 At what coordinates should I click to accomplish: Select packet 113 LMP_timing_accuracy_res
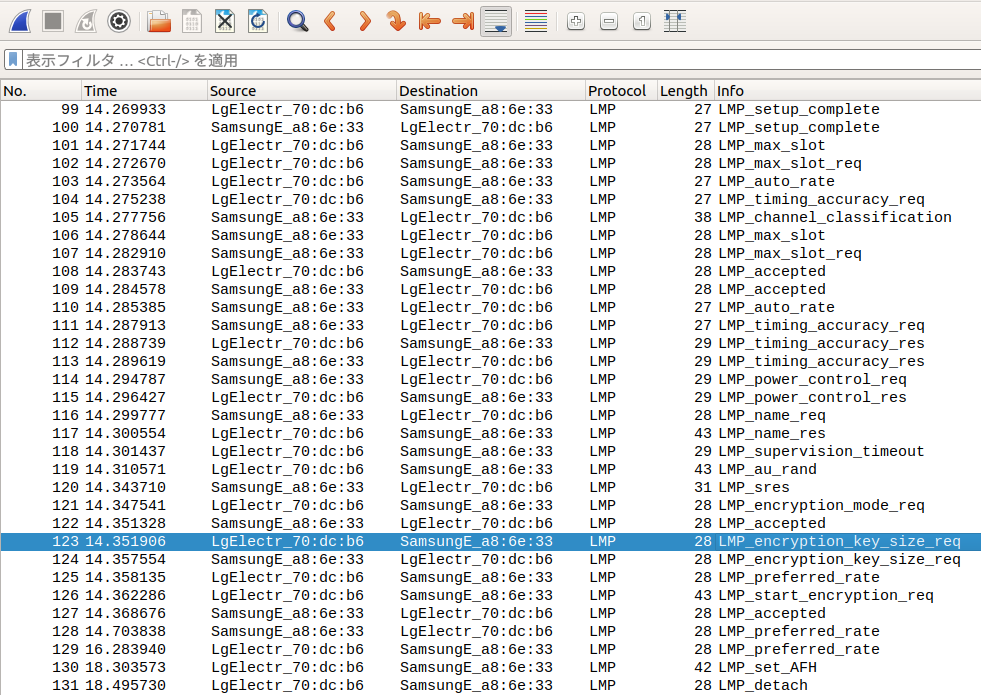(490, 362)
